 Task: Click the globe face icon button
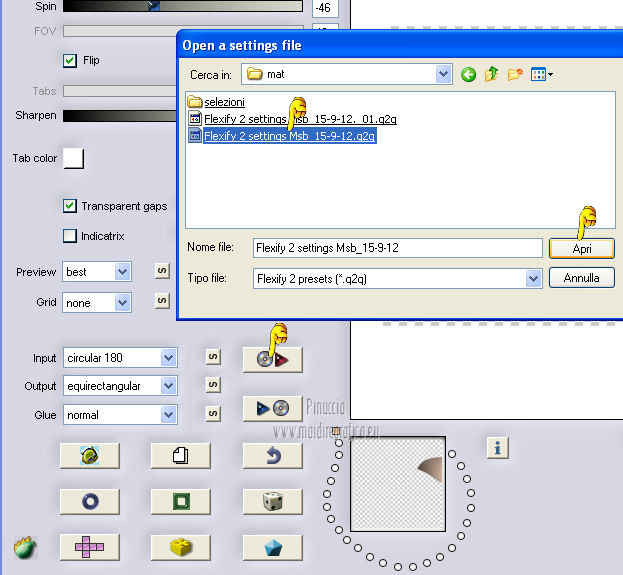(x=90, y=455)
